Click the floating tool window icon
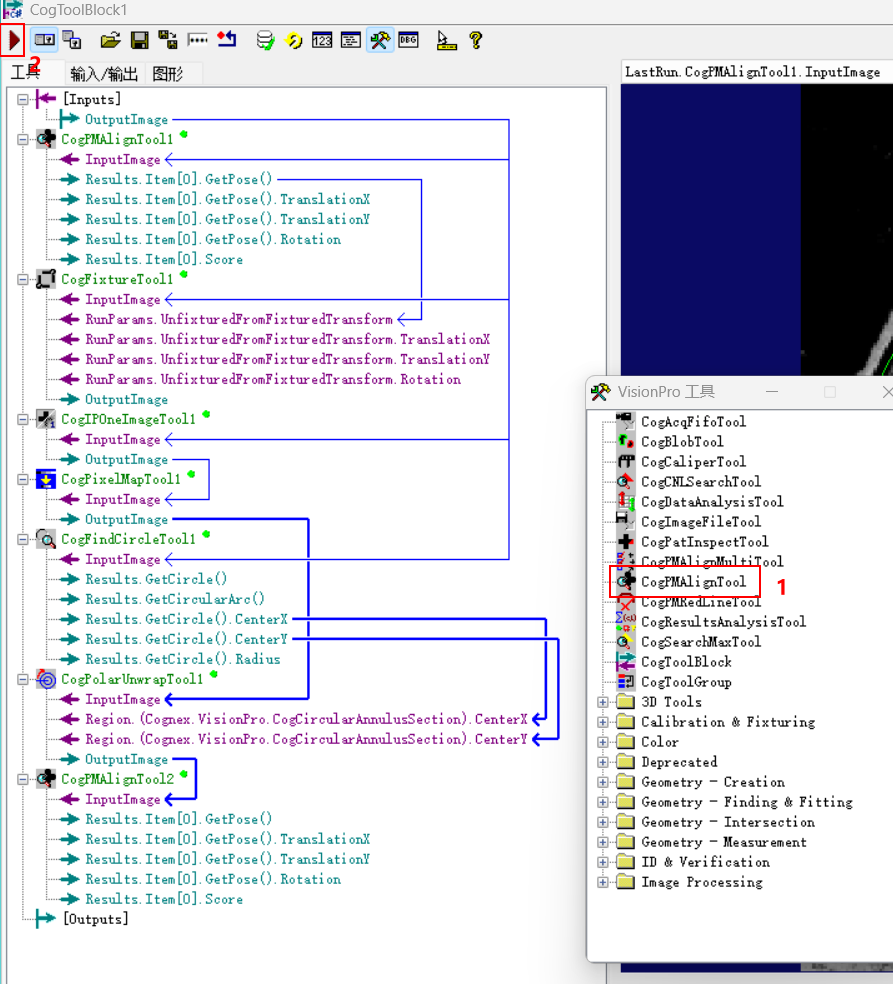 coord(72,40)
